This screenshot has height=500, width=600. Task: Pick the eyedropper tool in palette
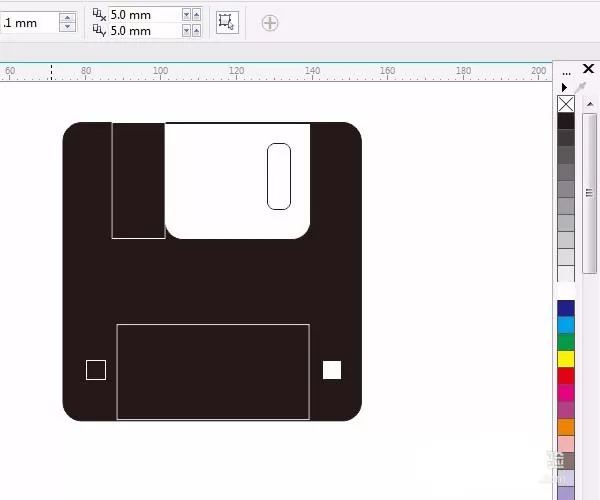click(x=580, y=88)
